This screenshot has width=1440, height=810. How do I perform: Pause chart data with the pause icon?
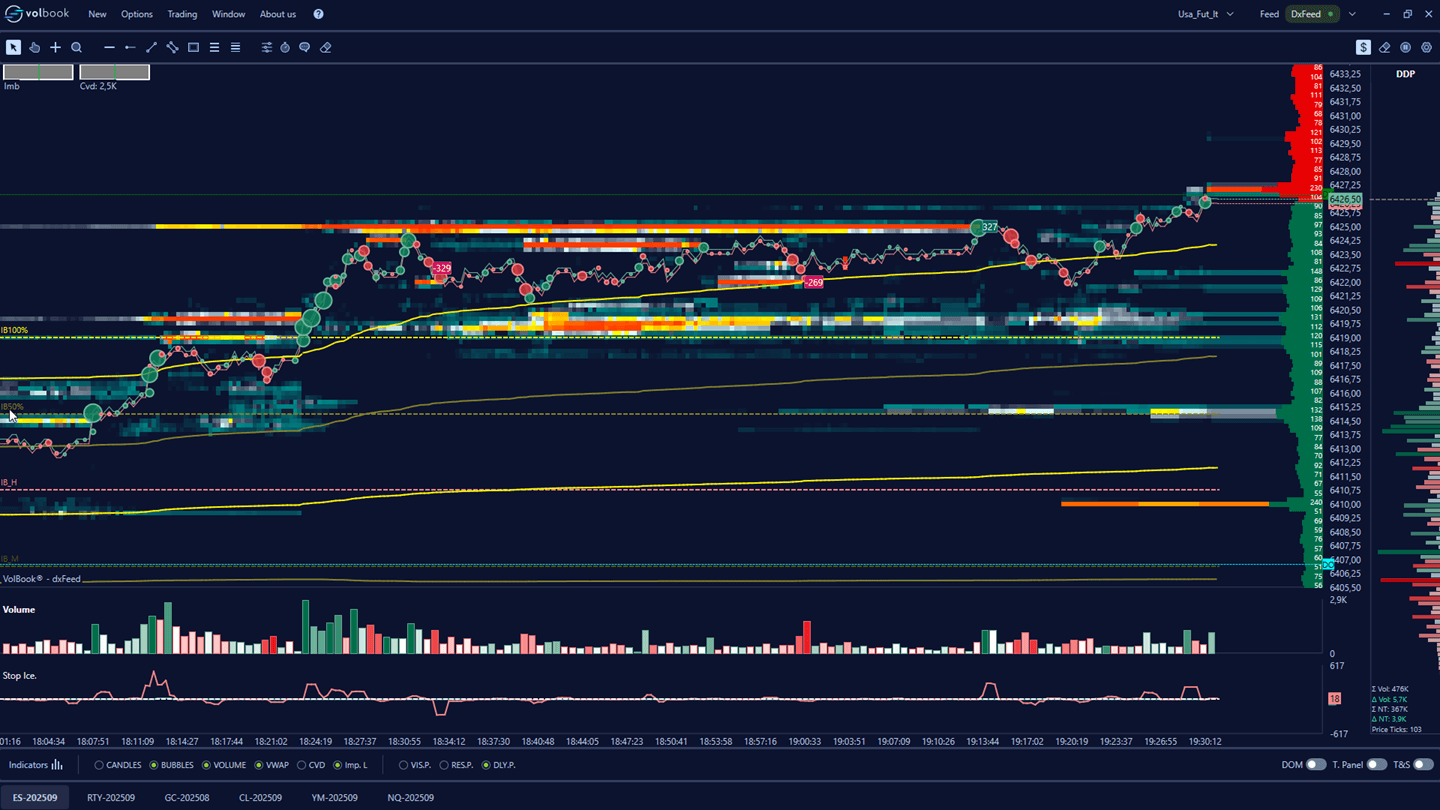(x=1407, y=47)
